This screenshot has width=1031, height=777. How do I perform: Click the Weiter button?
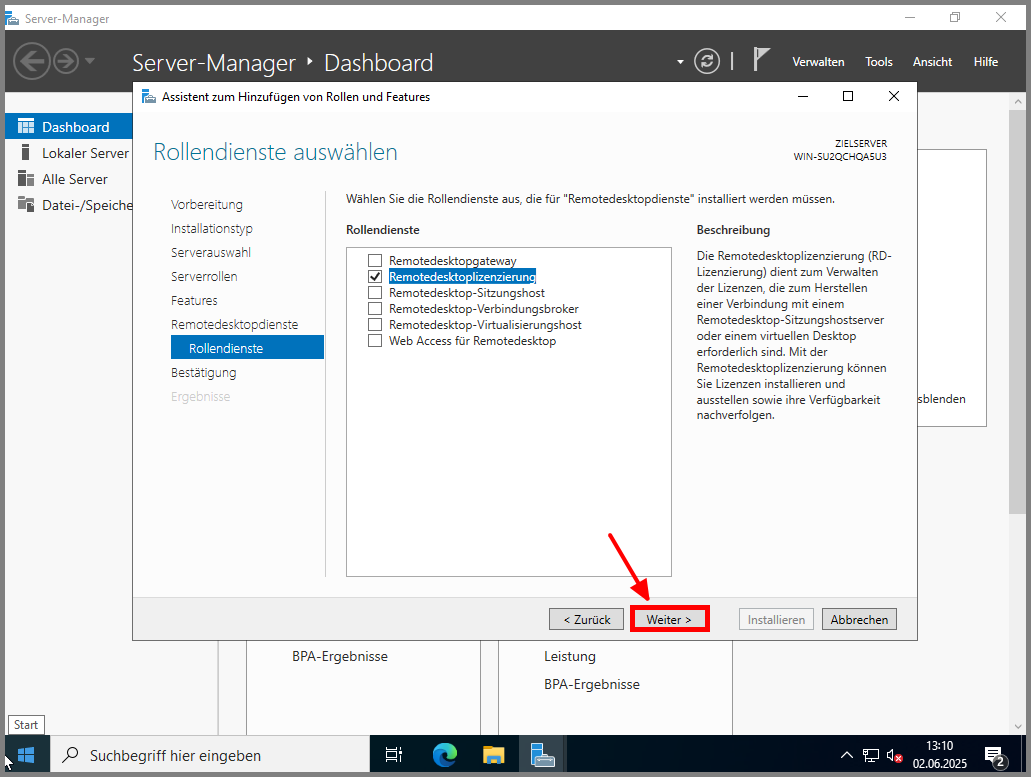[669, 620]
